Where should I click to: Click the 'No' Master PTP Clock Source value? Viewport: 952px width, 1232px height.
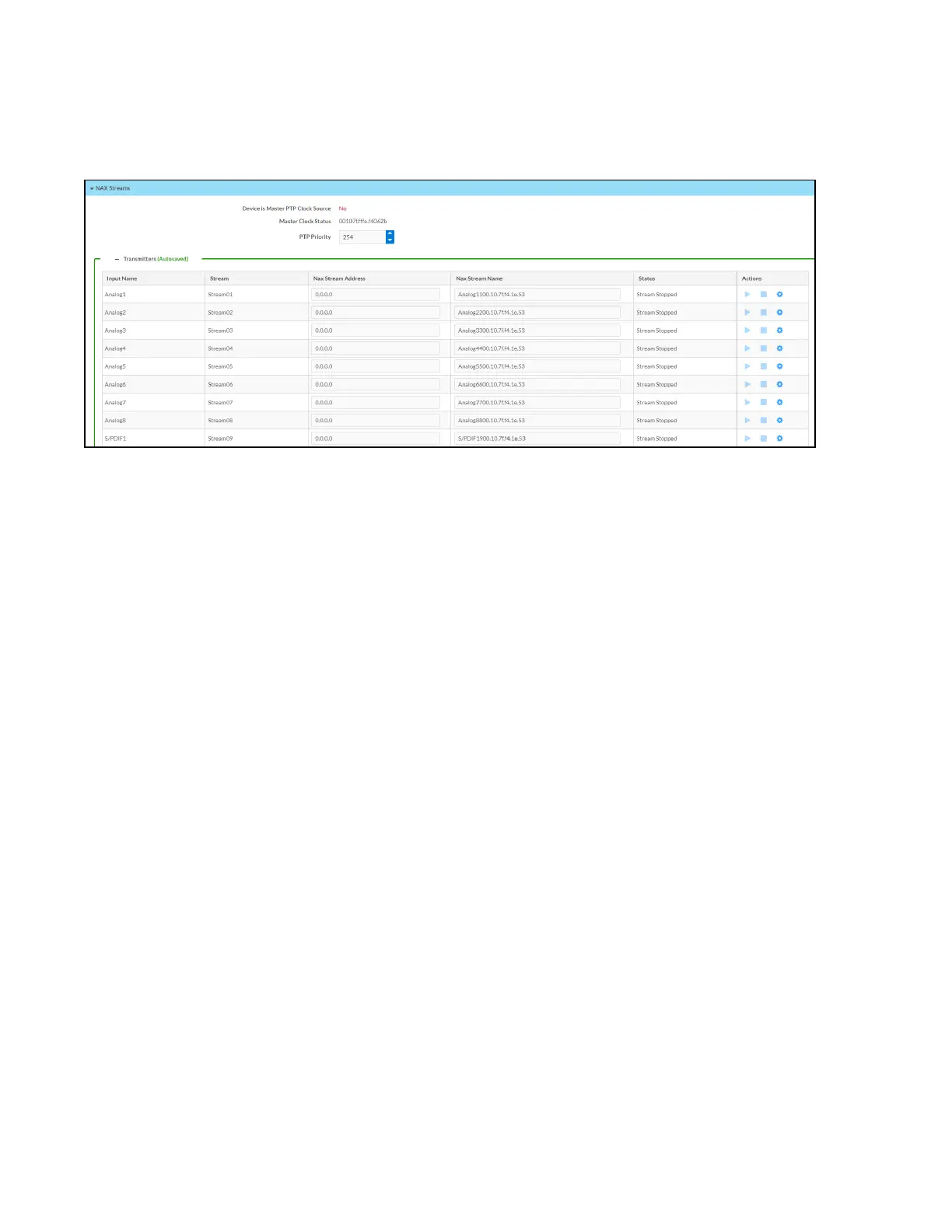pyautogui.click(x=342, y=208)
